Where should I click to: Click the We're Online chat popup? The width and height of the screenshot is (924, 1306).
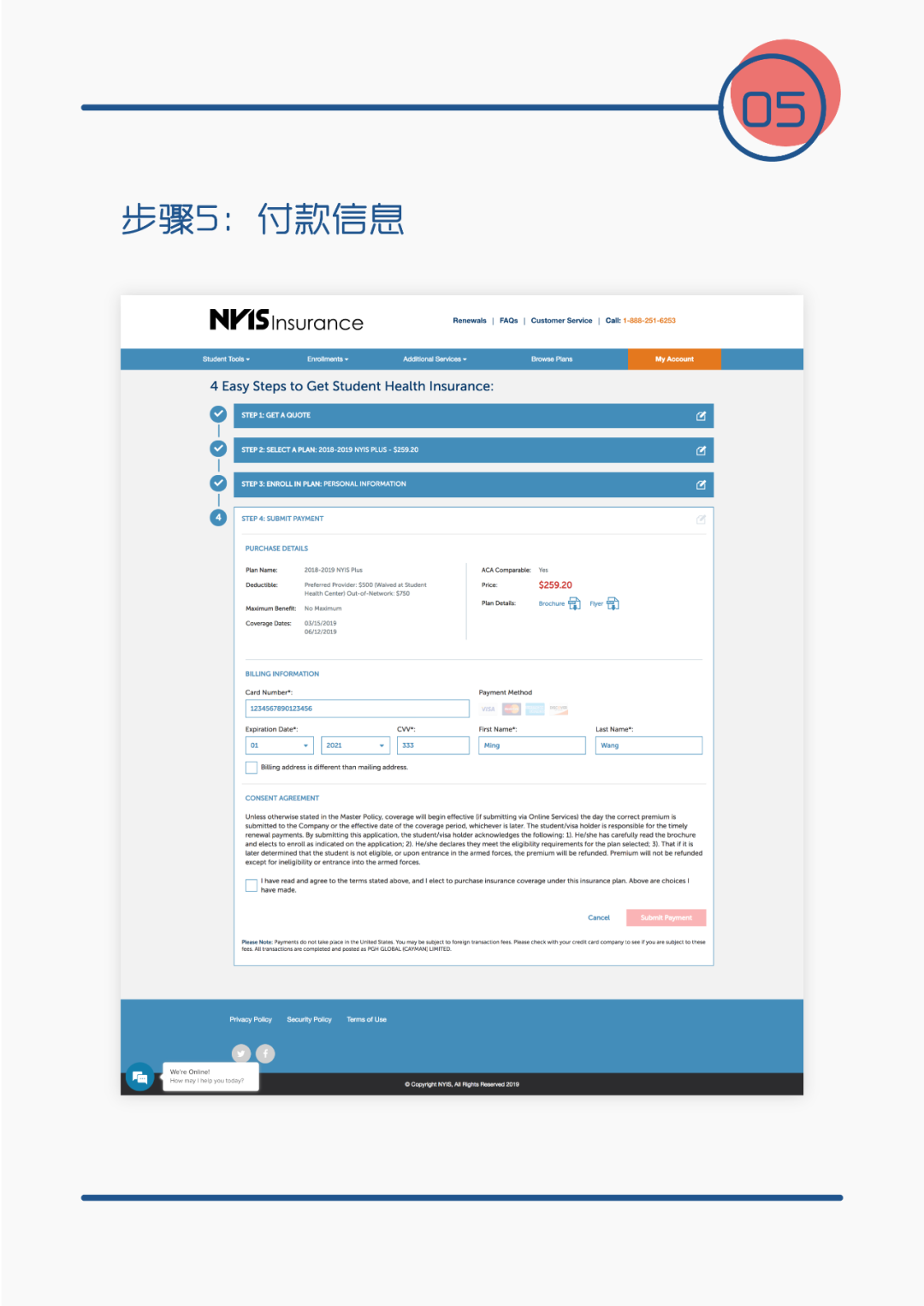tap(210, 1077)
